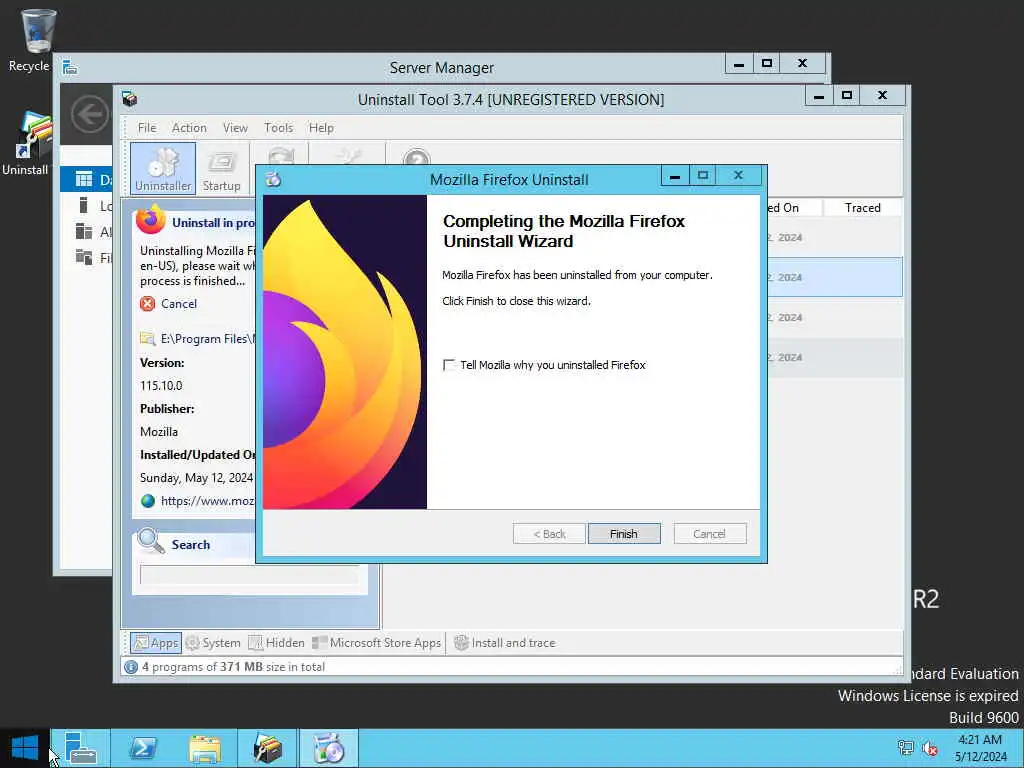1024x768 pixels.
Task: Click red Cancel icon in Uninstall in progress panel
Action: pyautogui.click(x=148, y=304)
